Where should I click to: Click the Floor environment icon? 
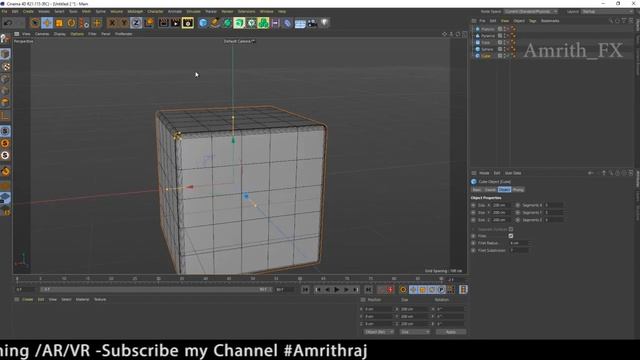(300, 23)
